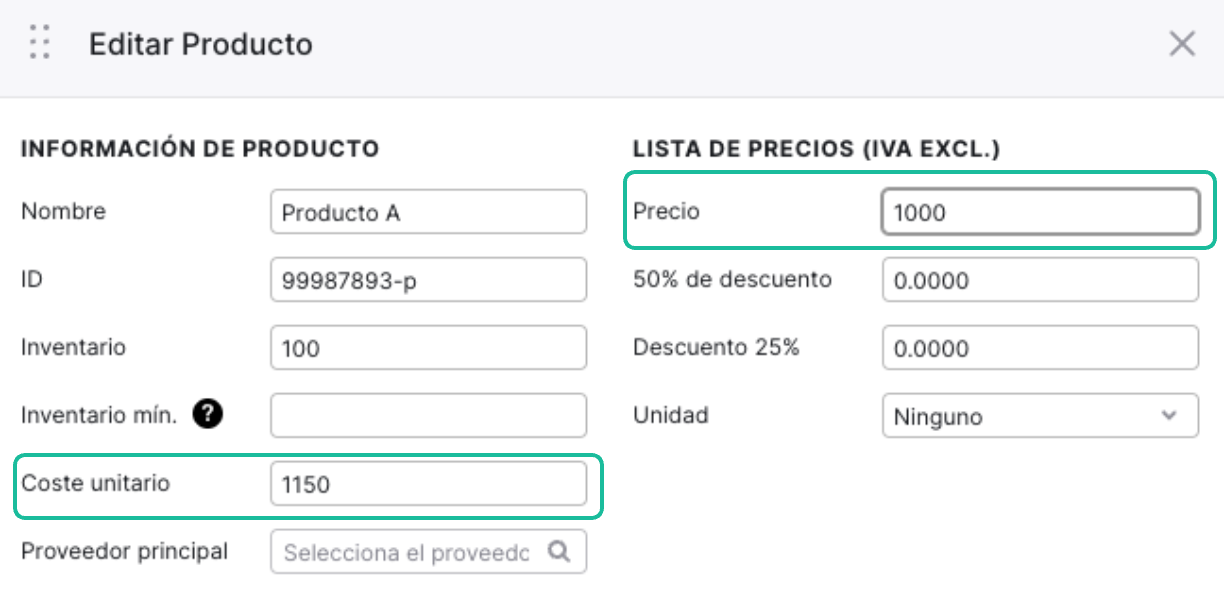Click the Coste unitario field 1150
Image resolution: width=1224 pixels, height=591 pixels.
point(428,484)
